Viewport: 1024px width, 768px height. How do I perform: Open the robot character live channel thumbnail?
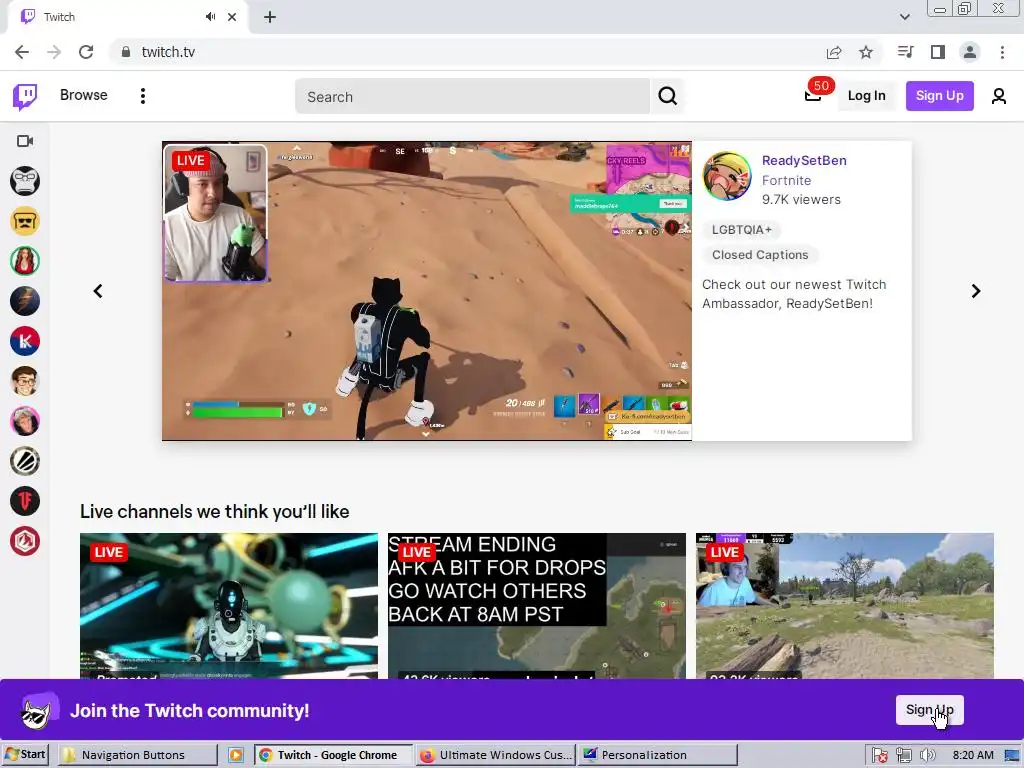coord(229,605)
